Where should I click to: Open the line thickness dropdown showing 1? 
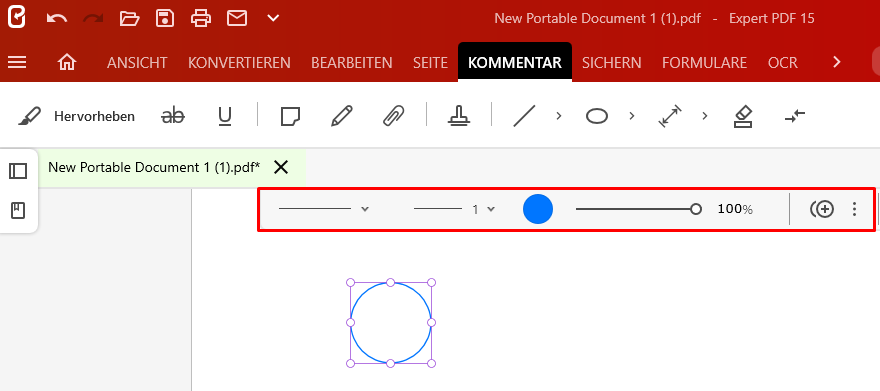click(x=455, y=209)
